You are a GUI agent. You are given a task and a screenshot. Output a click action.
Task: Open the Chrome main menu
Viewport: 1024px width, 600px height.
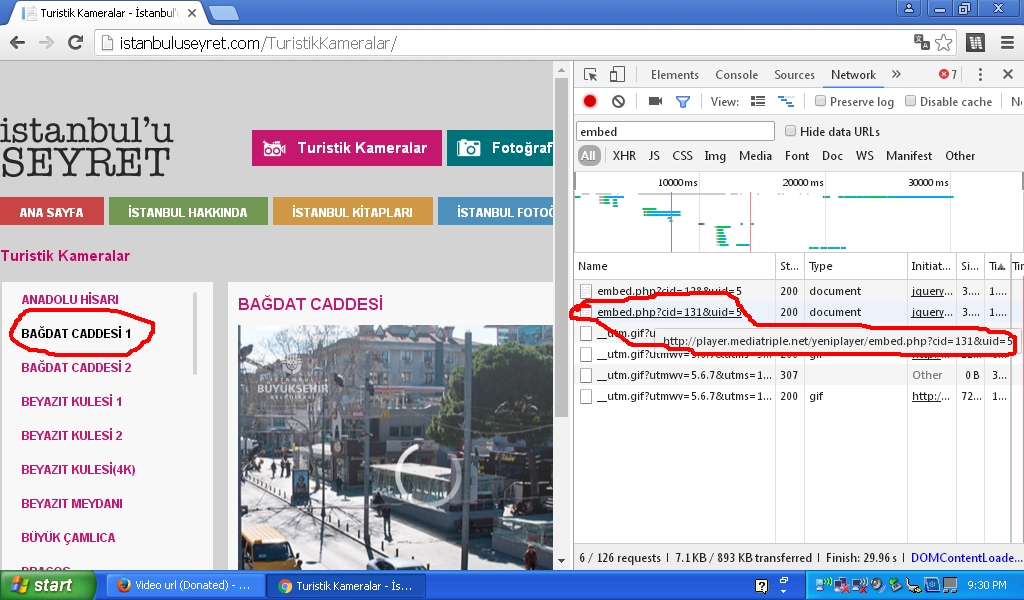[1008, 43]
